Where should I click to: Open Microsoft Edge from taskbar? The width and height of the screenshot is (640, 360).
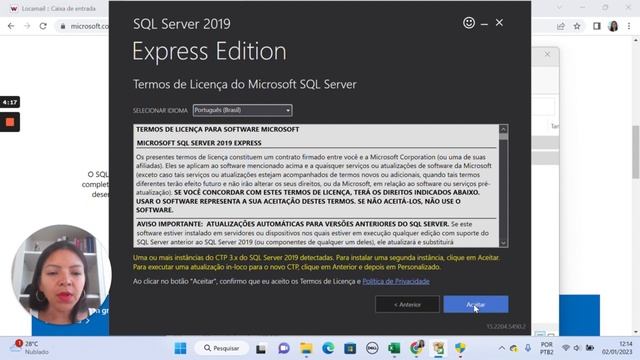328,348
